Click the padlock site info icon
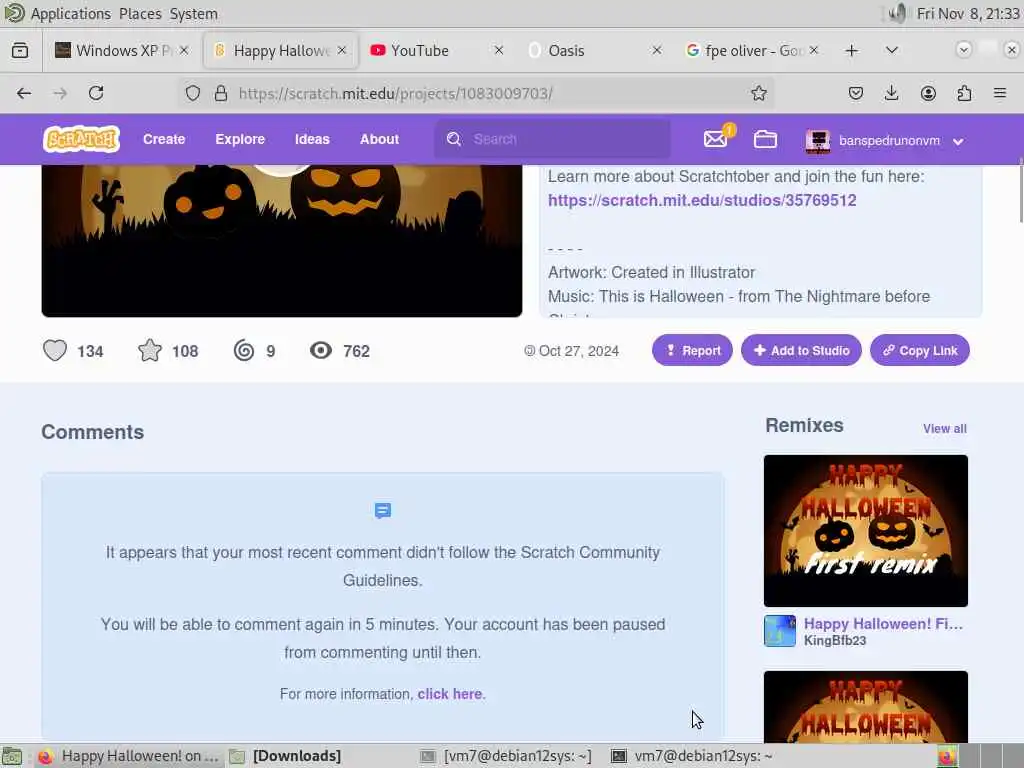Screen dimensions: 1024x768 pos(221,93)
